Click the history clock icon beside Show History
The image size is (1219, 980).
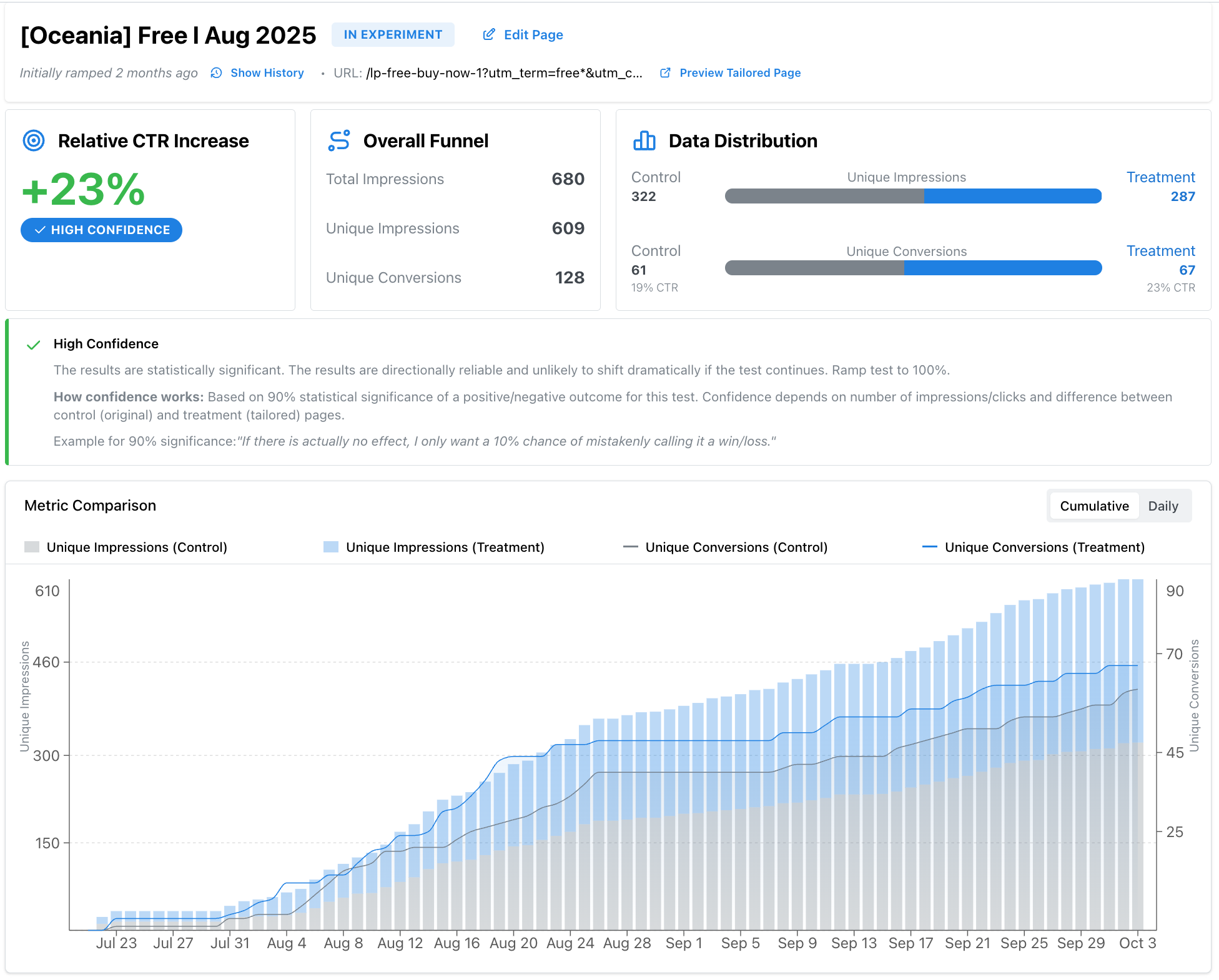216,72
